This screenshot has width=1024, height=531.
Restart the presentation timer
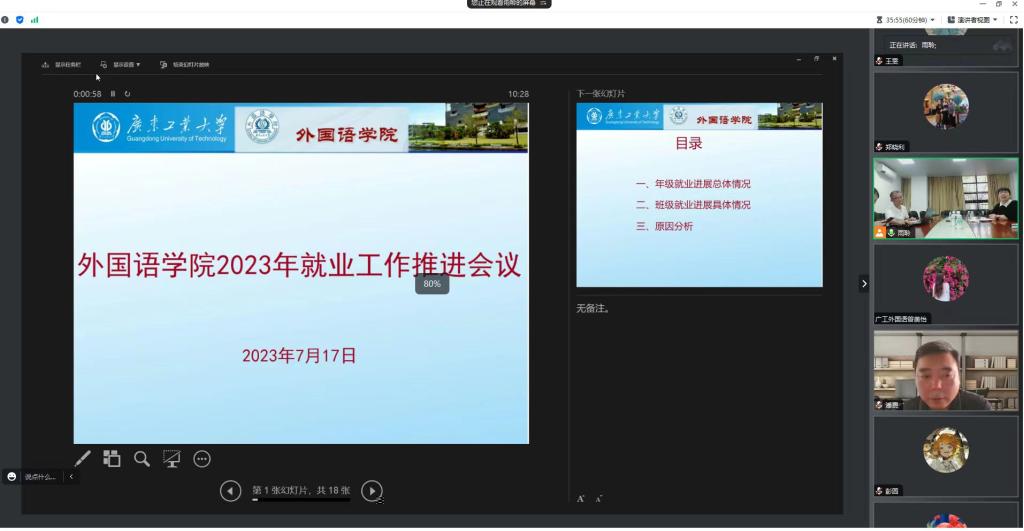click(127, 94)
